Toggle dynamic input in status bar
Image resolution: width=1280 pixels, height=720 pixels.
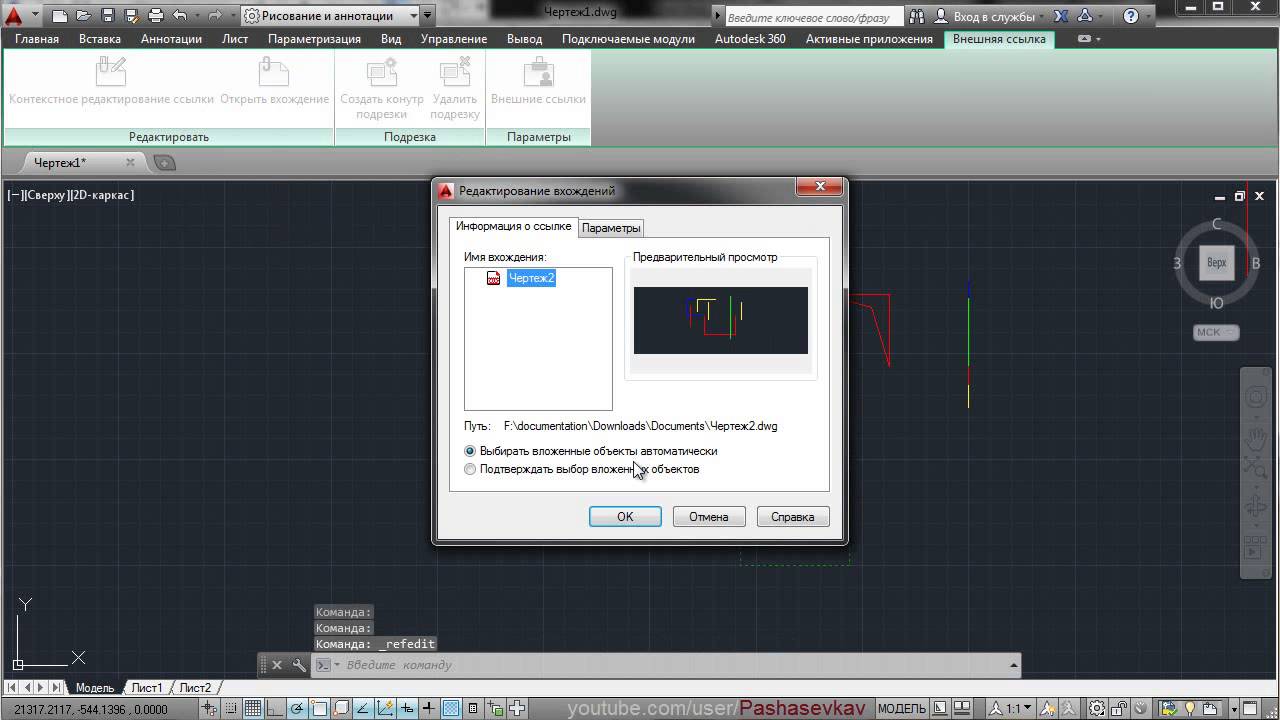pyautogui.click(x=407, y=708)
